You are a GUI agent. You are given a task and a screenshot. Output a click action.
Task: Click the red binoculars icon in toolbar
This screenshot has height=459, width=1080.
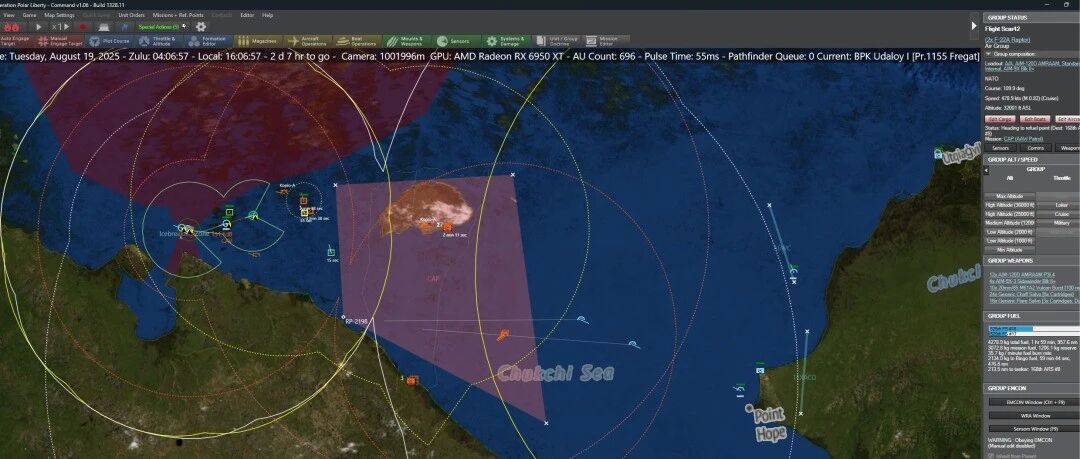pos(12,27)
